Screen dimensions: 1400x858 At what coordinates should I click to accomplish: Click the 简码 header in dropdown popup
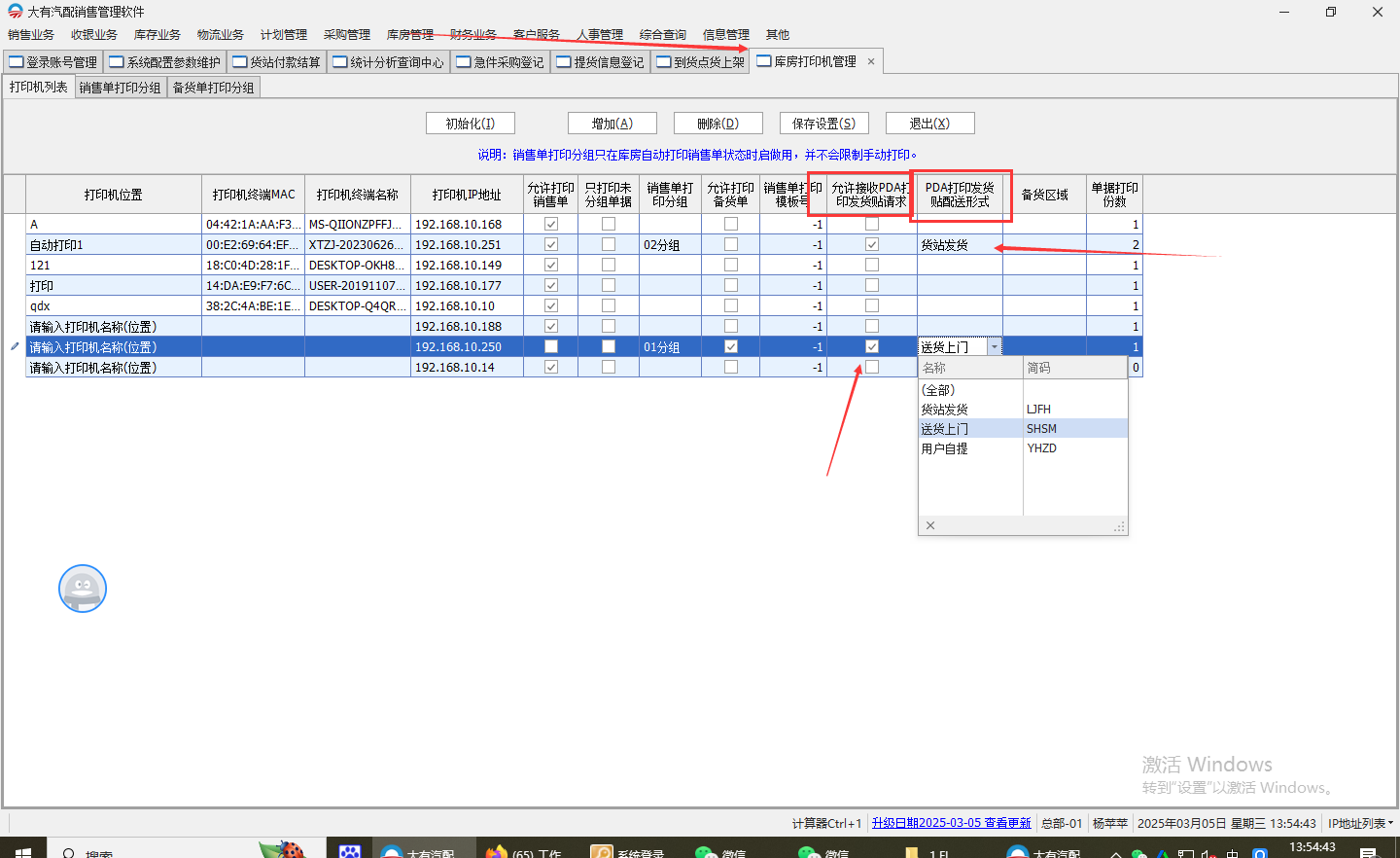(x=1075, y=368)
